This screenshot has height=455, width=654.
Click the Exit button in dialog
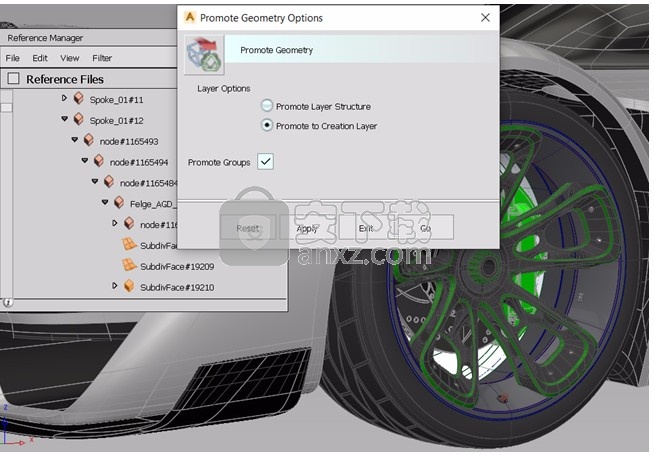click(366, 228)
